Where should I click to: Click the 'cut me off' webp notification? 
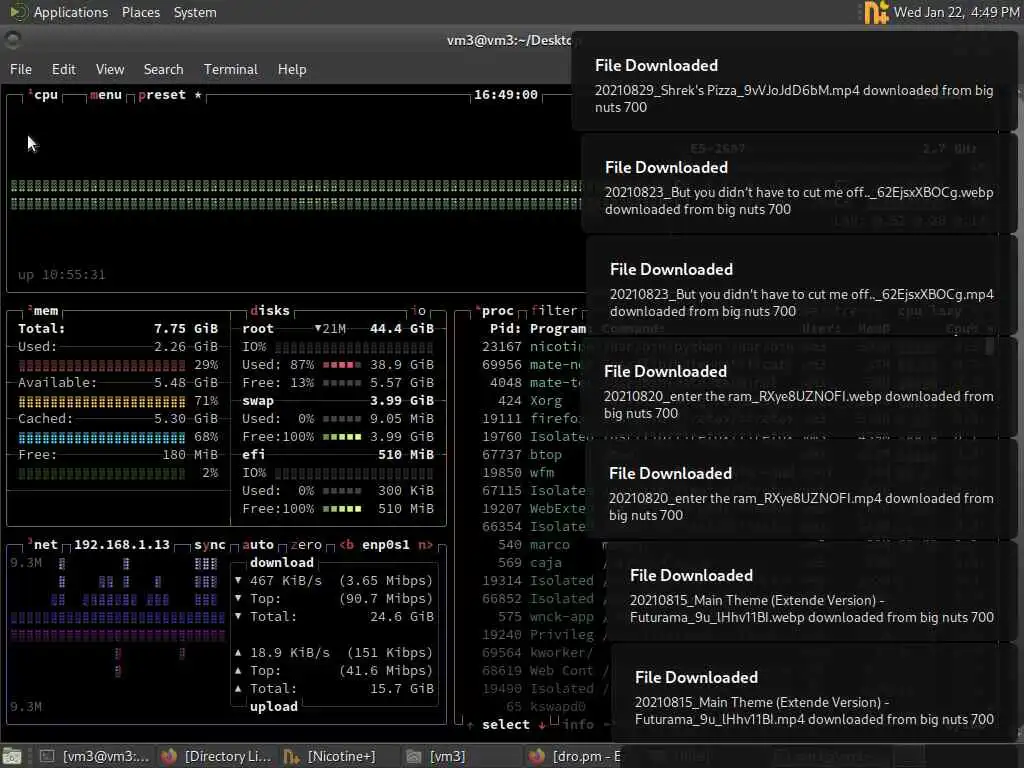[x=799, y=184]
